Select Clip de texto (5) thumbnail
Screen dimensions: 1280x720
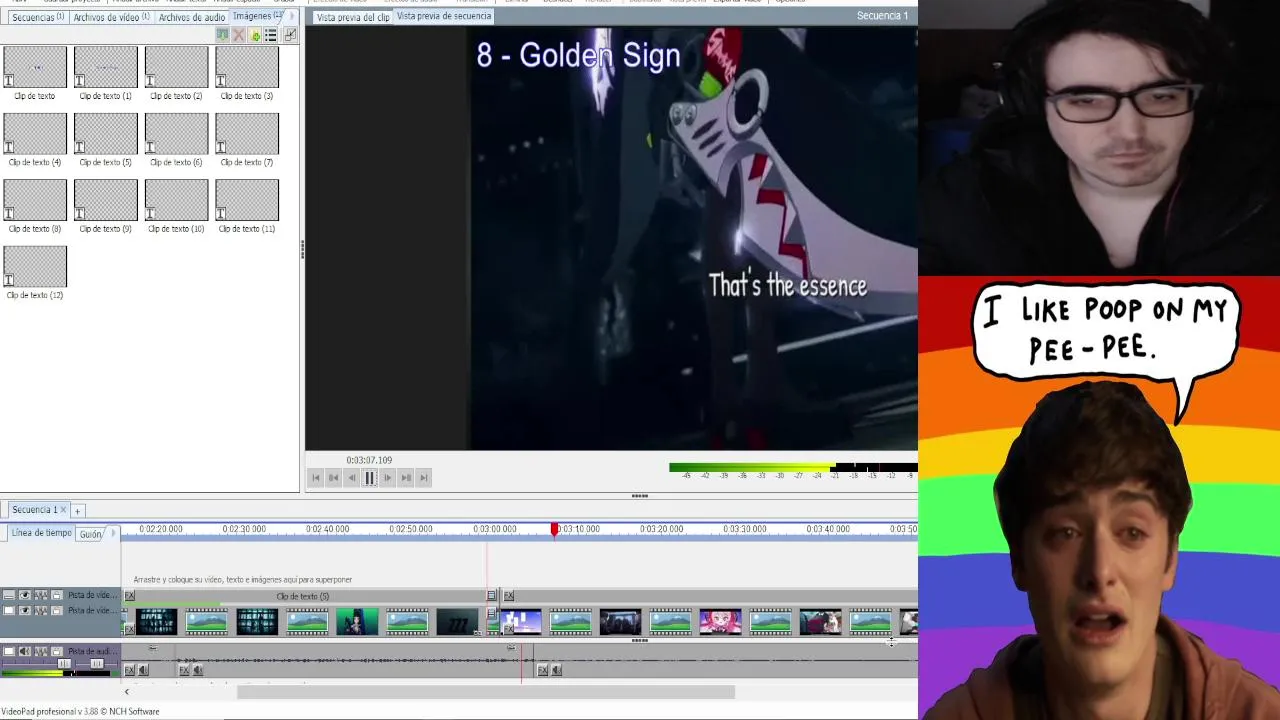[x=105, y=134]
